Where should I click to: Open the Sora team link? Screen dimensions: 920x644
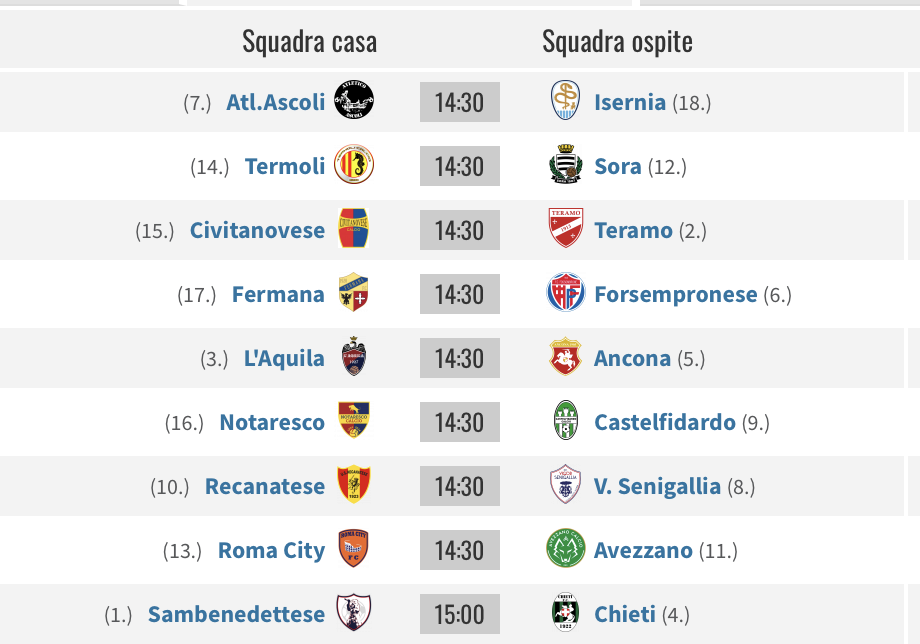(618, 167)
